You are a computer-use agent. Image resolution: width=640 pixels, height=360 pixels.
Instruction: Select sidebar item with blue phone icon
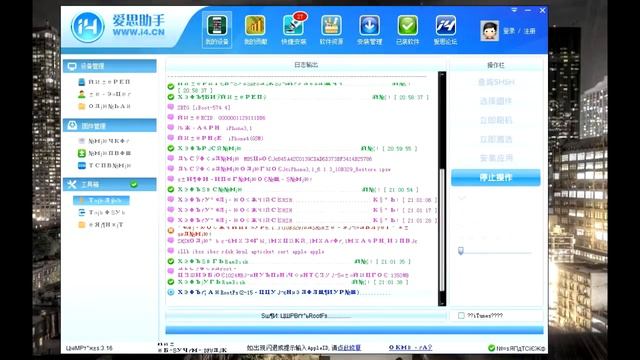point(104,82)
